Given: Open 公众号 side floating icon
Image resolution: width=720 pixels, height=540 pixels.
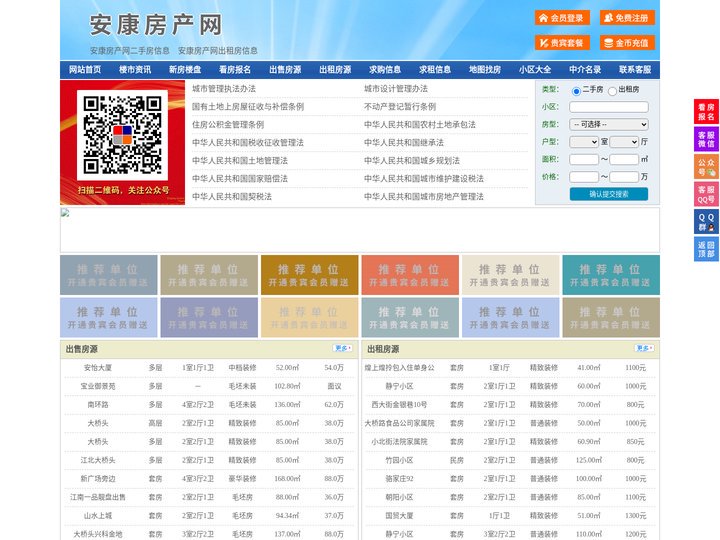Looking at the screenshot, I should point(706,167).
